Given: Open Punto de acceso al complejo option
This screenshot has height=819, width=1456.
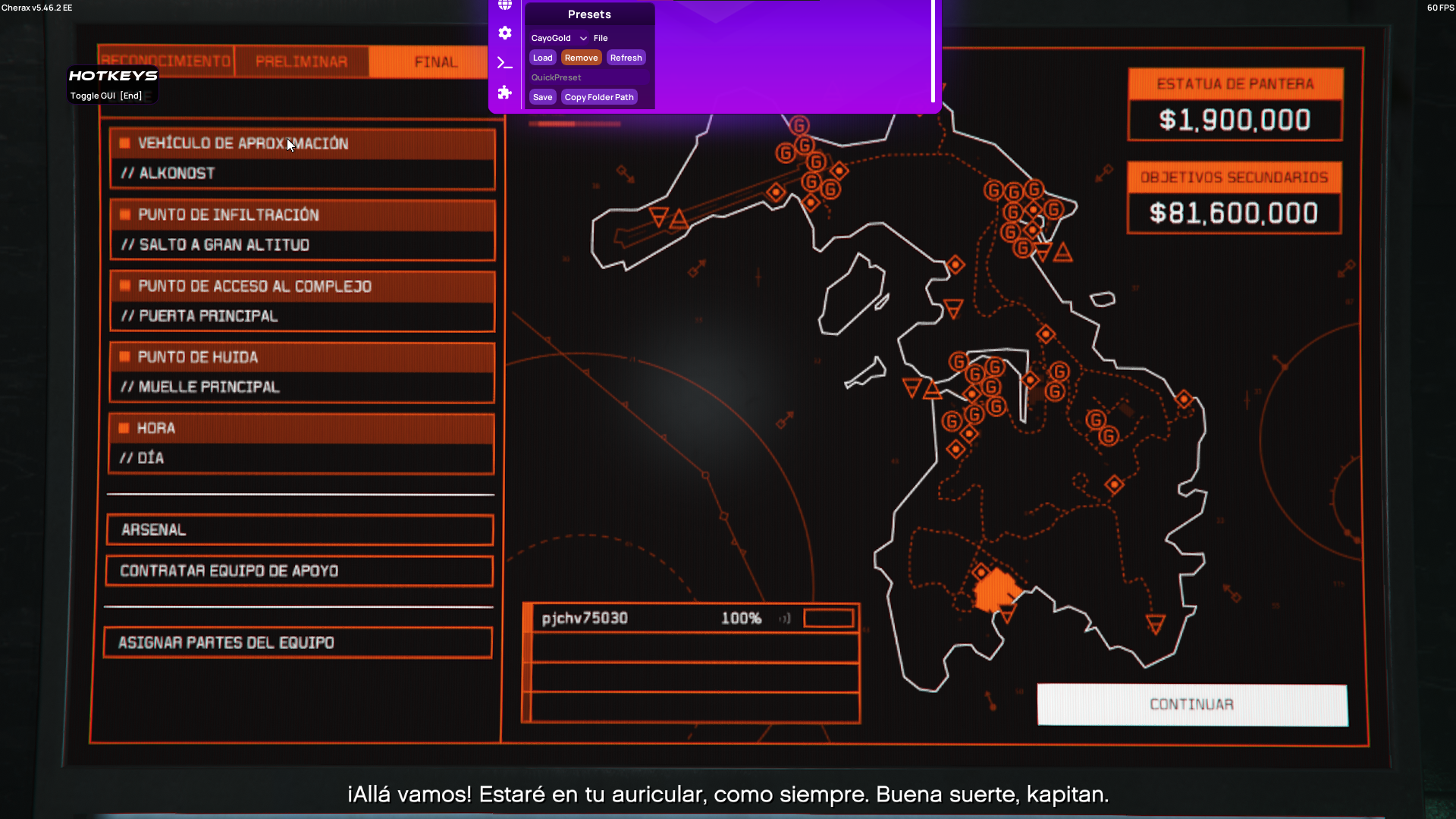Looking at the screenshot, I should (303, 301).
